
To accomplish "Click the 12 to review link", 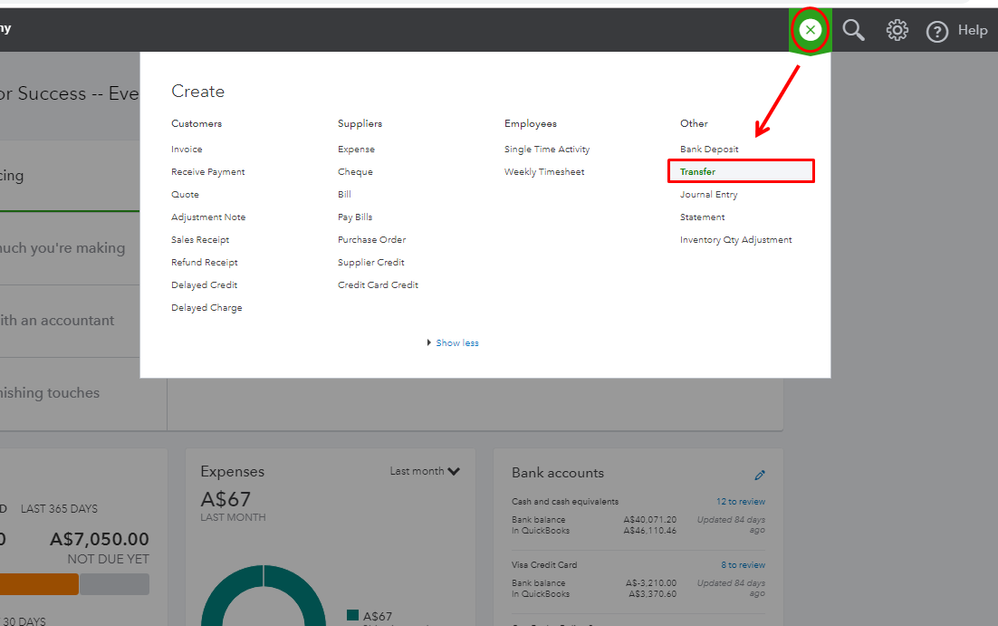I will click(x=740, y=501).
